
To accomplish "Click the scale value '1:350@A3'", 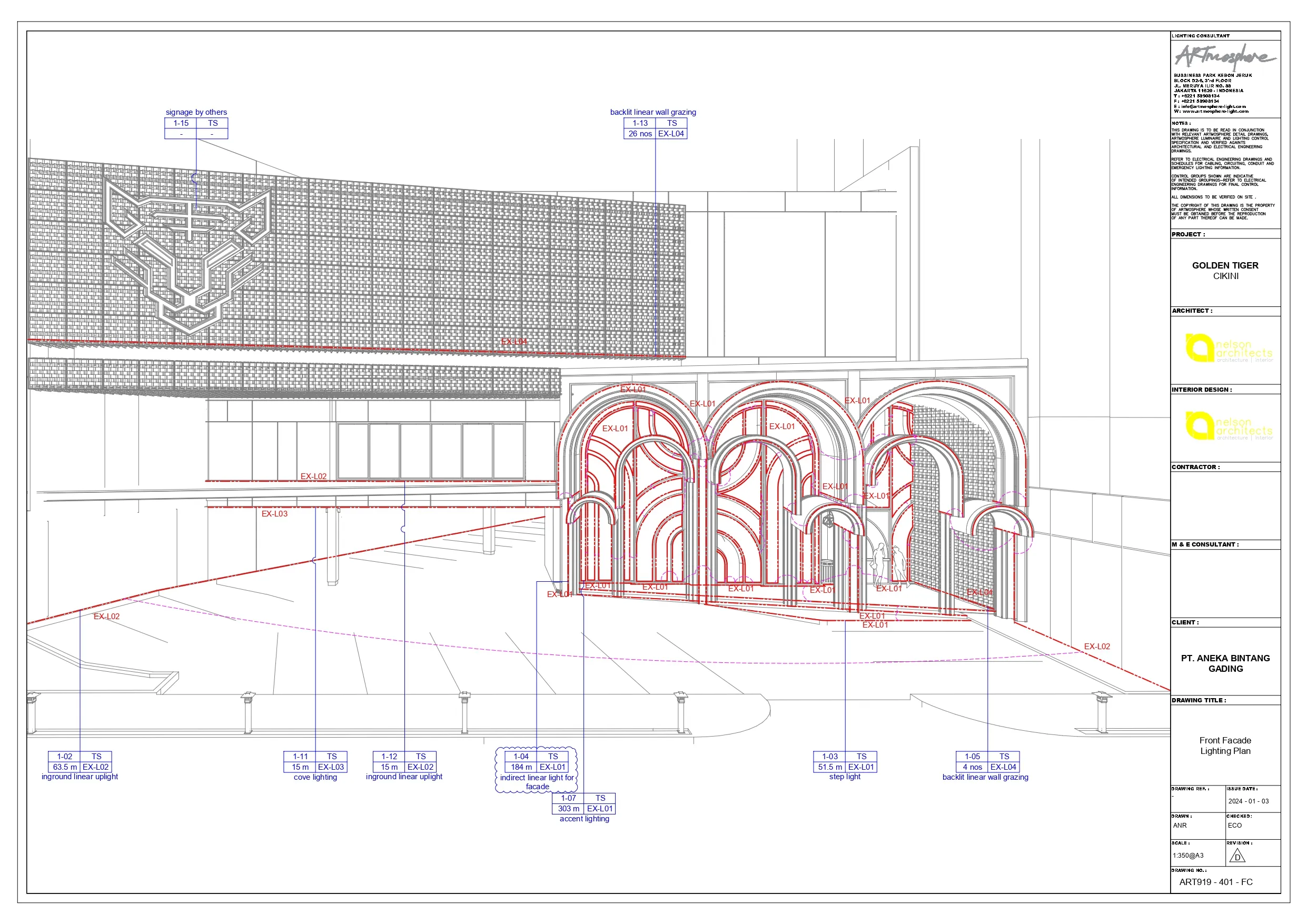I will click(x=1188, y=856).
